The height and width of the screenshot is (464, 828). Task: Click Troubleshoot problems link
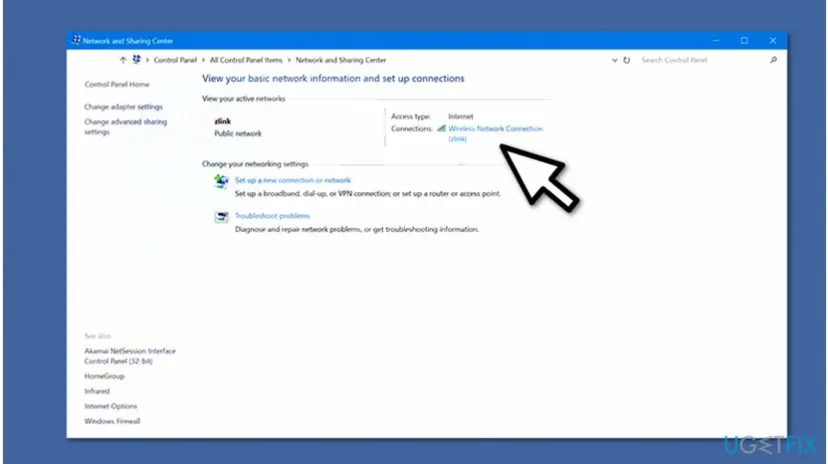[x=272, y=216]
